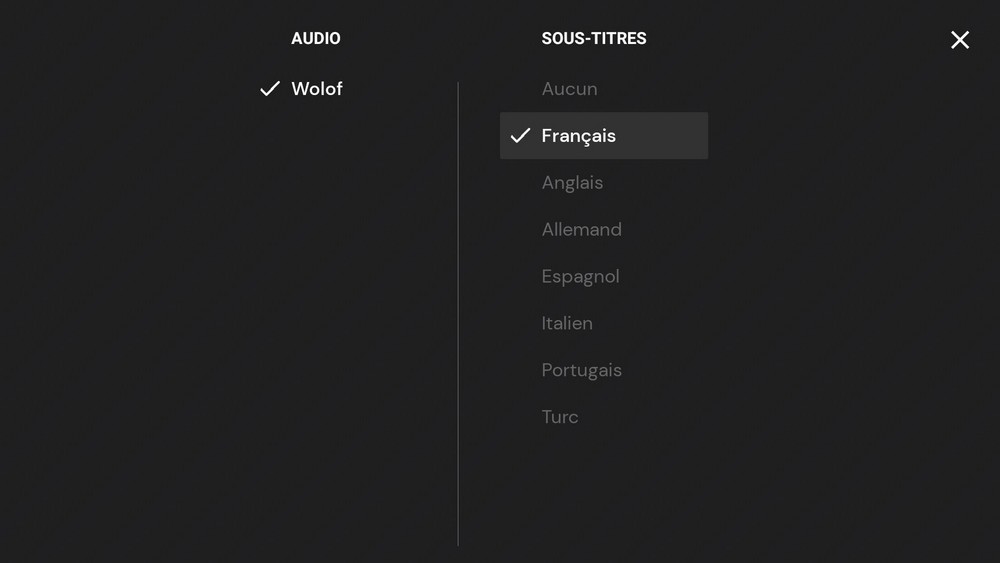
Task: Pick the subtitle option directly below Français
Action: click(x=572, y=183)
